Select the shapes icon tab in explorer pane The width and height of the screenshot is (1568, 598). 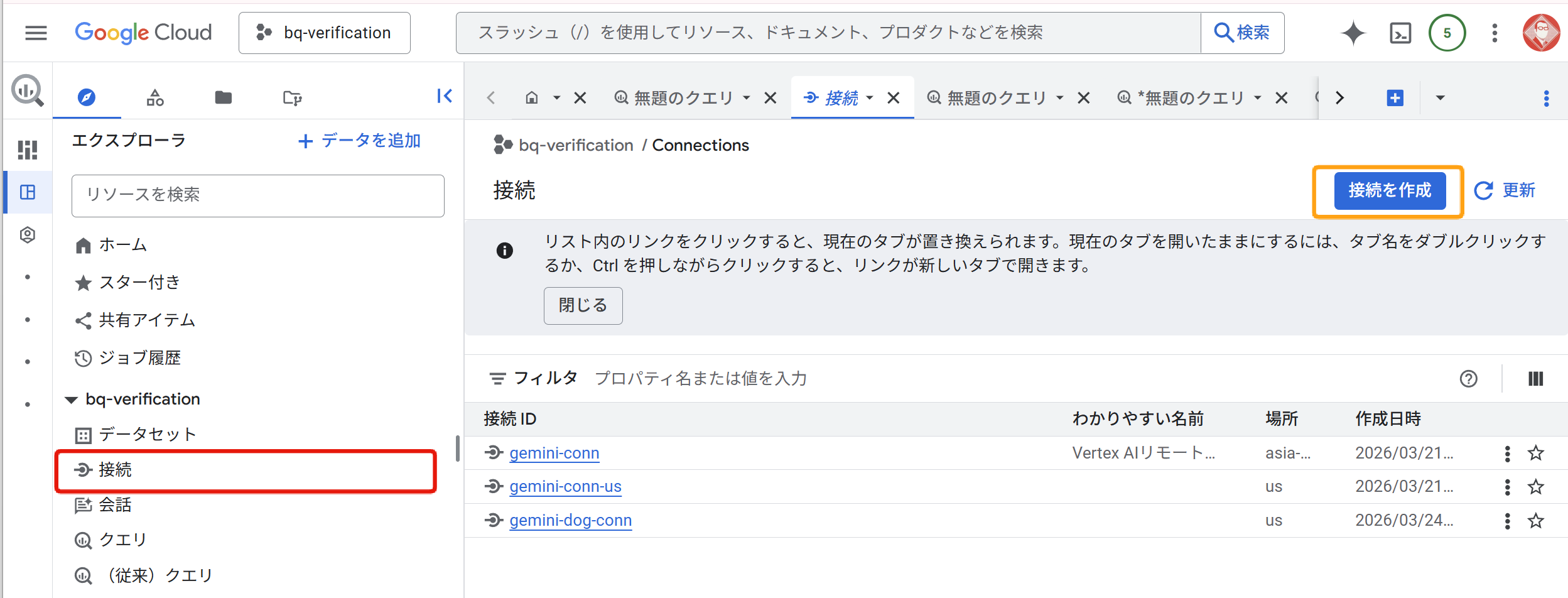pyautogui.click(x=155, y=97)
